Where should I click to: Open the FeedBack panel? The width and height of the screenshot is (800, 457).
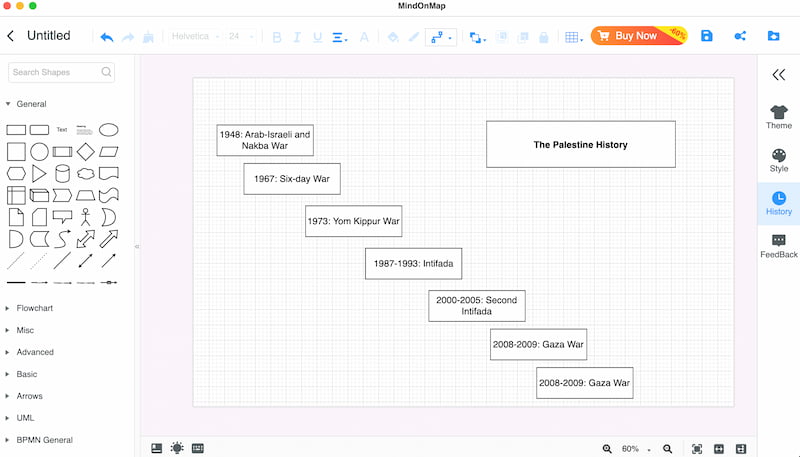pyautogui.click(x=779, y=246)
